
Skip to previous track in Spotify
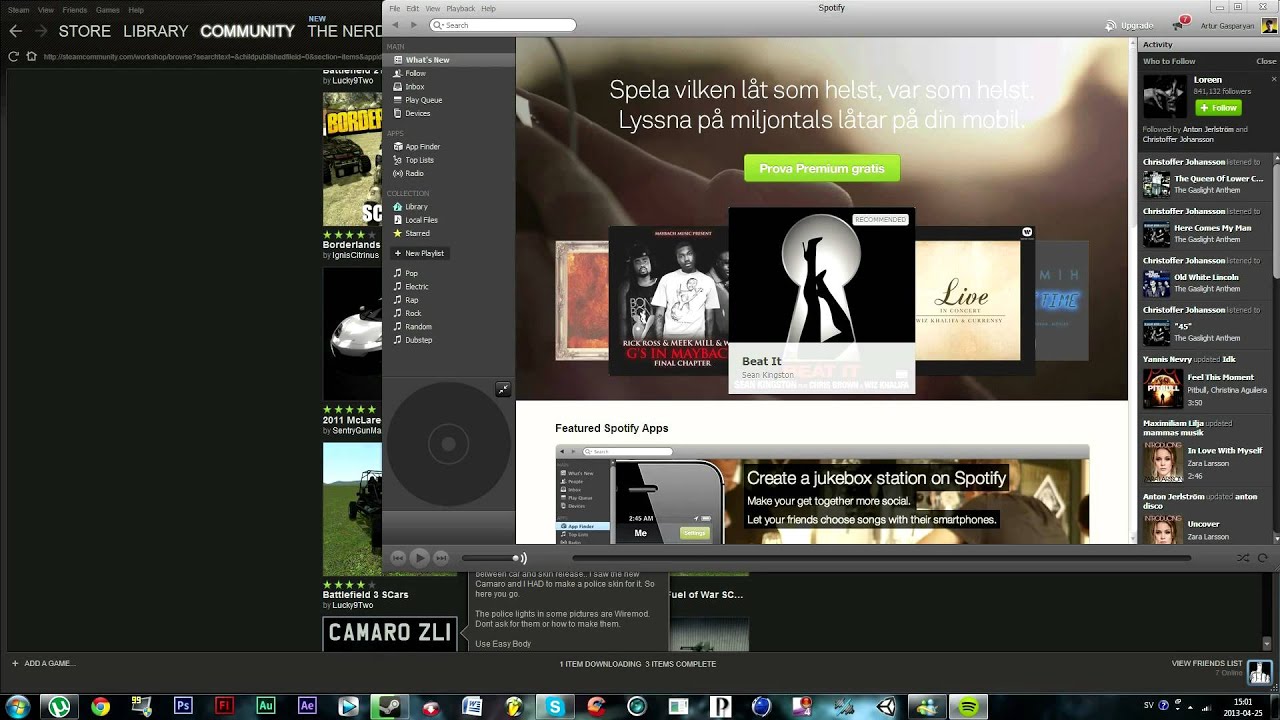point(398,558)
